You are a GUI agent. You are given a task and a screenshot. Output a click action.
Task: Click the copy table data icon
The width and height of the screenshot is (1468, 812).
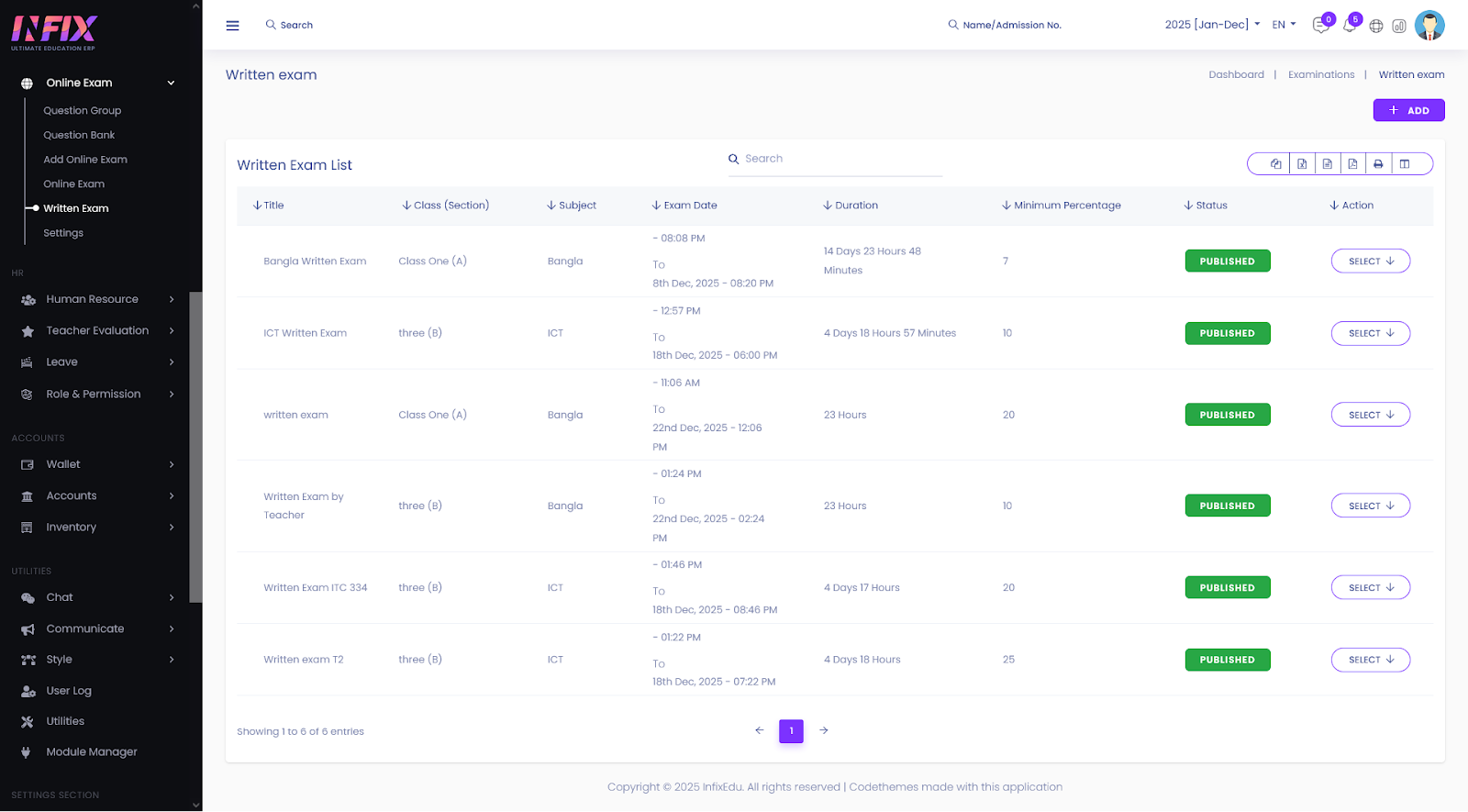1275,164
